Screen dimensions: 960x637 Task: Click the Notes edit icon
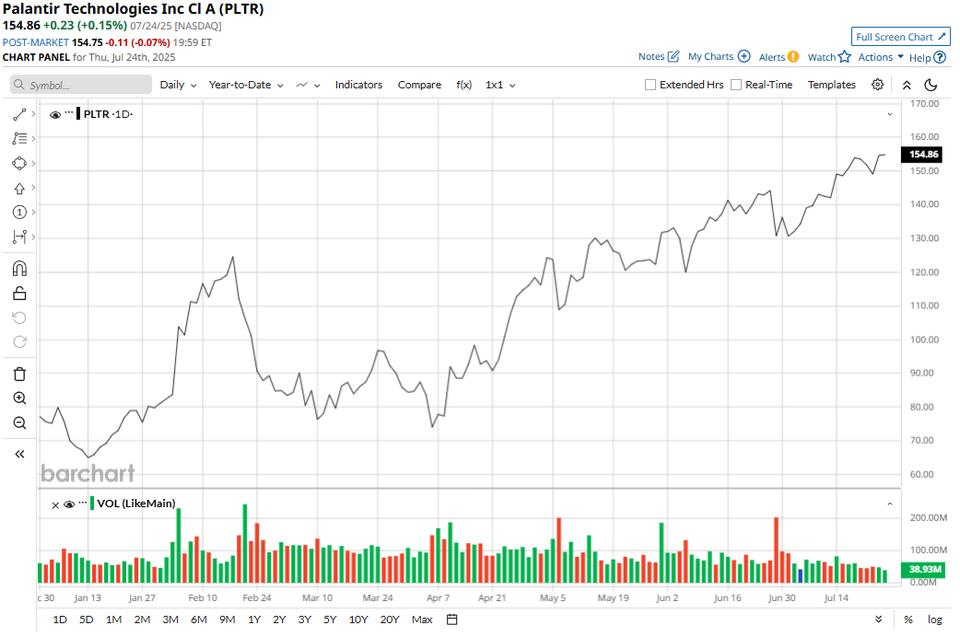tap(673, 56)
